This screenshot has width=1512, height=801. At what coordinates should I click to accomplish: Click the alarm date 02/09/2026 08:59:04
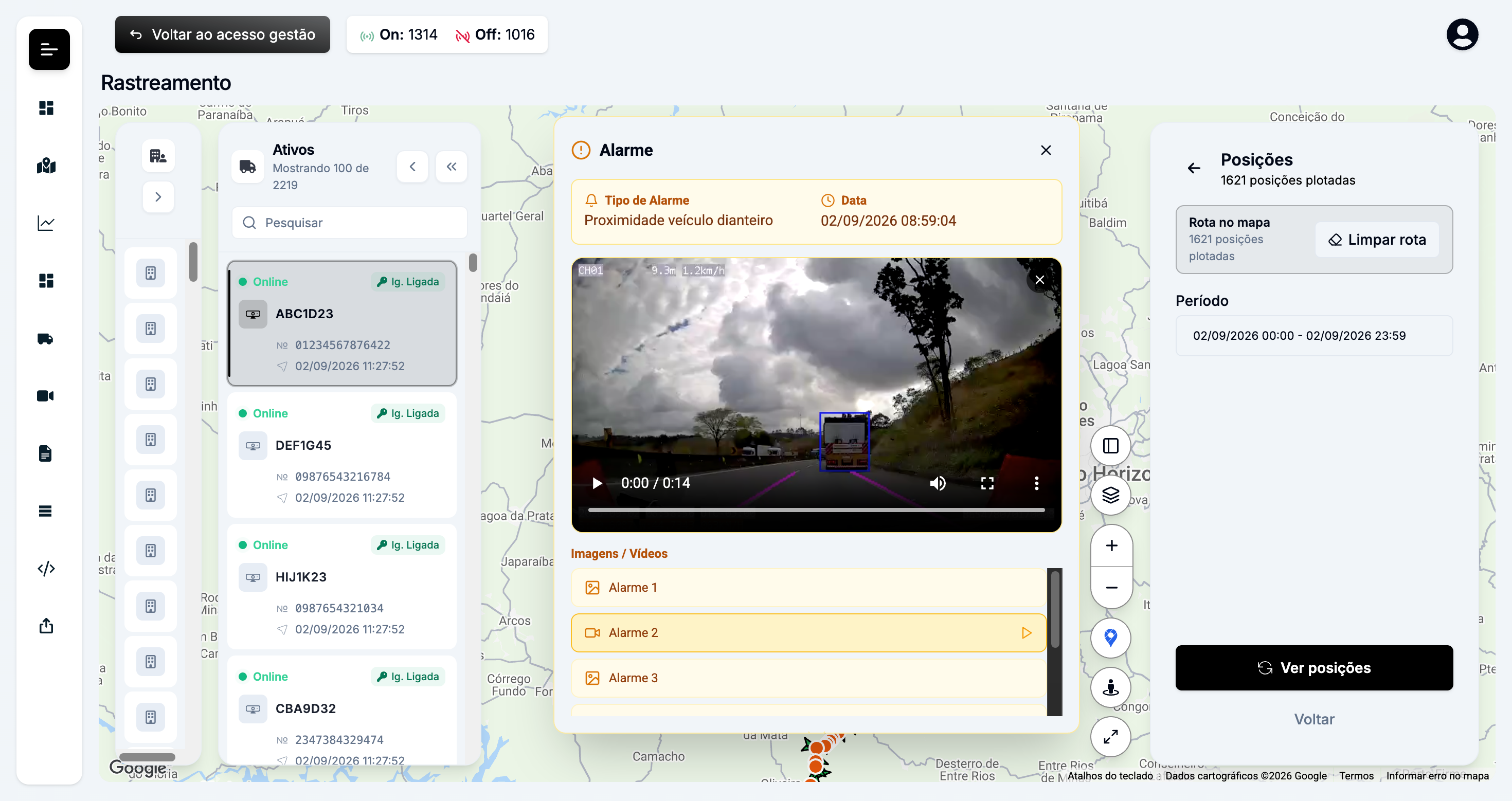pyautogui.click(x=888, y=221)
